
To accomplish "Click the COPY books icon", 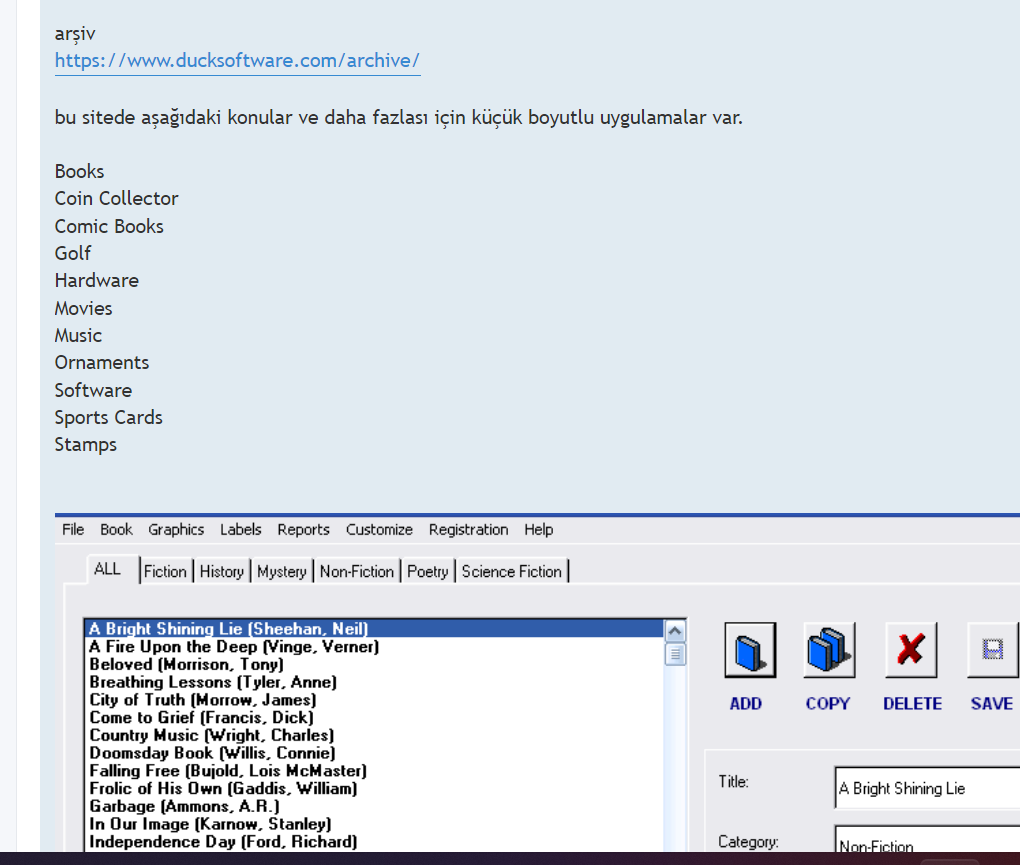I will [829, 650].
